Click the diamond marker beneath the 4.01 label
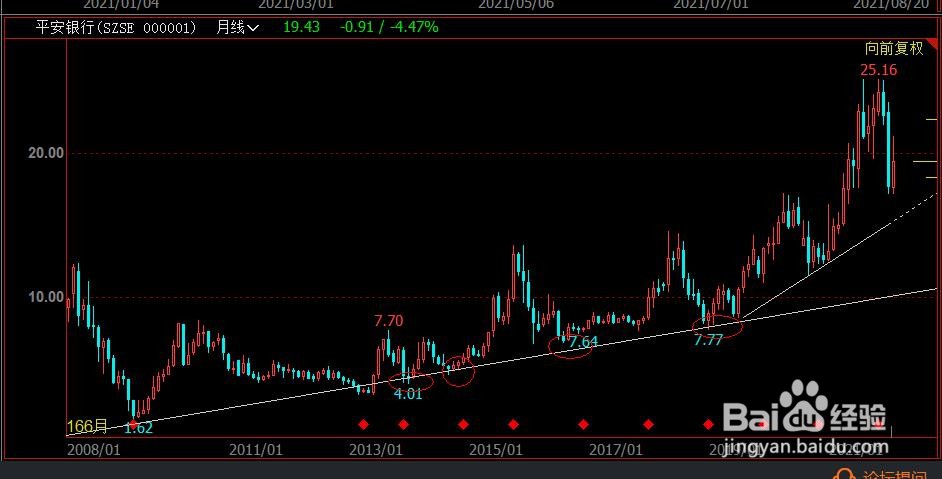Viewport: 942px width, 479px height. [404, 424]
